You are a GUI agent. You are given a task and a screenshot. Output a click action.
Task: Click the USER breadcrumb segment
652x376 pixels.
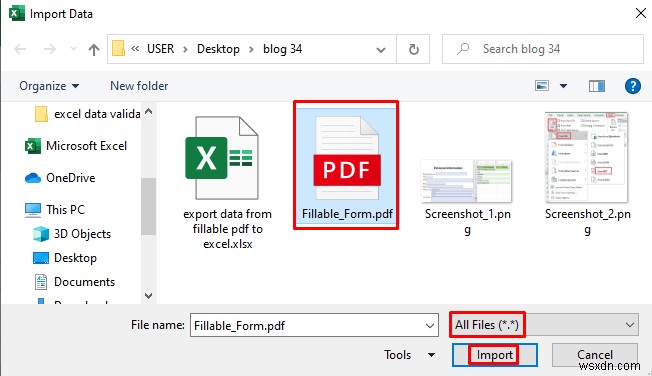[161, 49]
